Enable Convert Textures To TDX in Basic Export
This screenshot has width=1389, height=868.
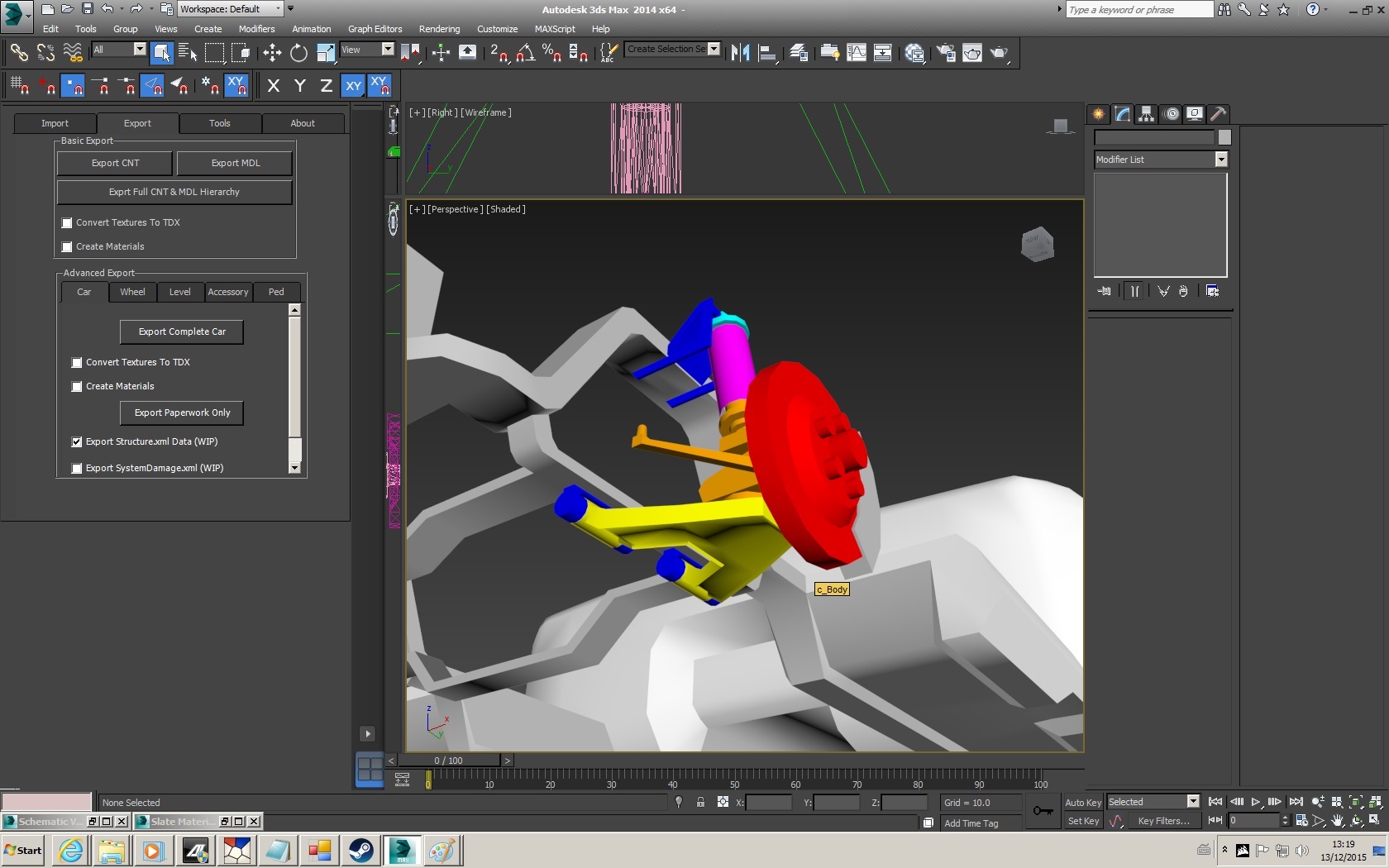pyautogui.click(x=68, y=223)
